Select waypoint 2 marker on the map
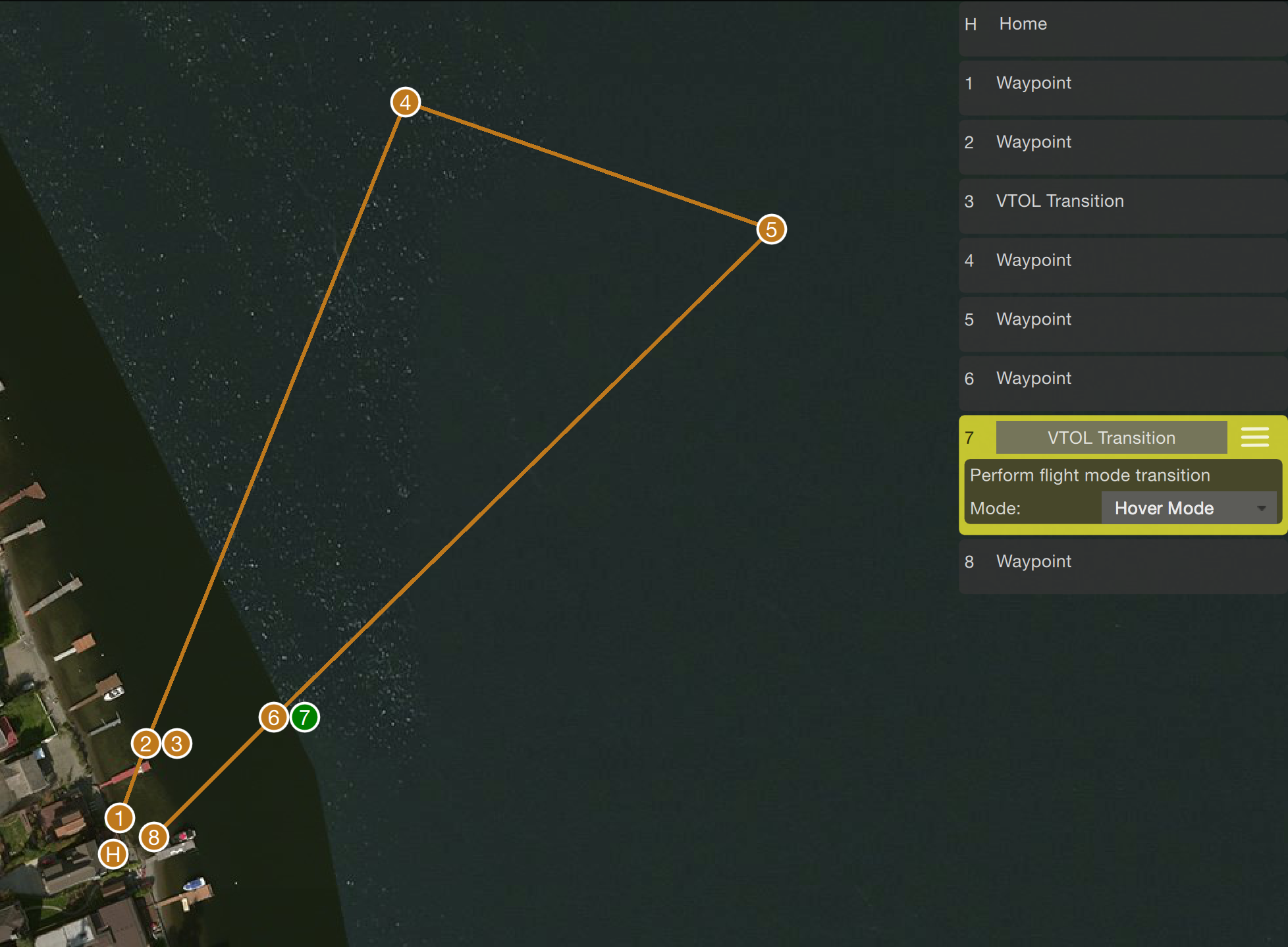Viewport: 1288px width, 947px height. [x=146, y=744]
